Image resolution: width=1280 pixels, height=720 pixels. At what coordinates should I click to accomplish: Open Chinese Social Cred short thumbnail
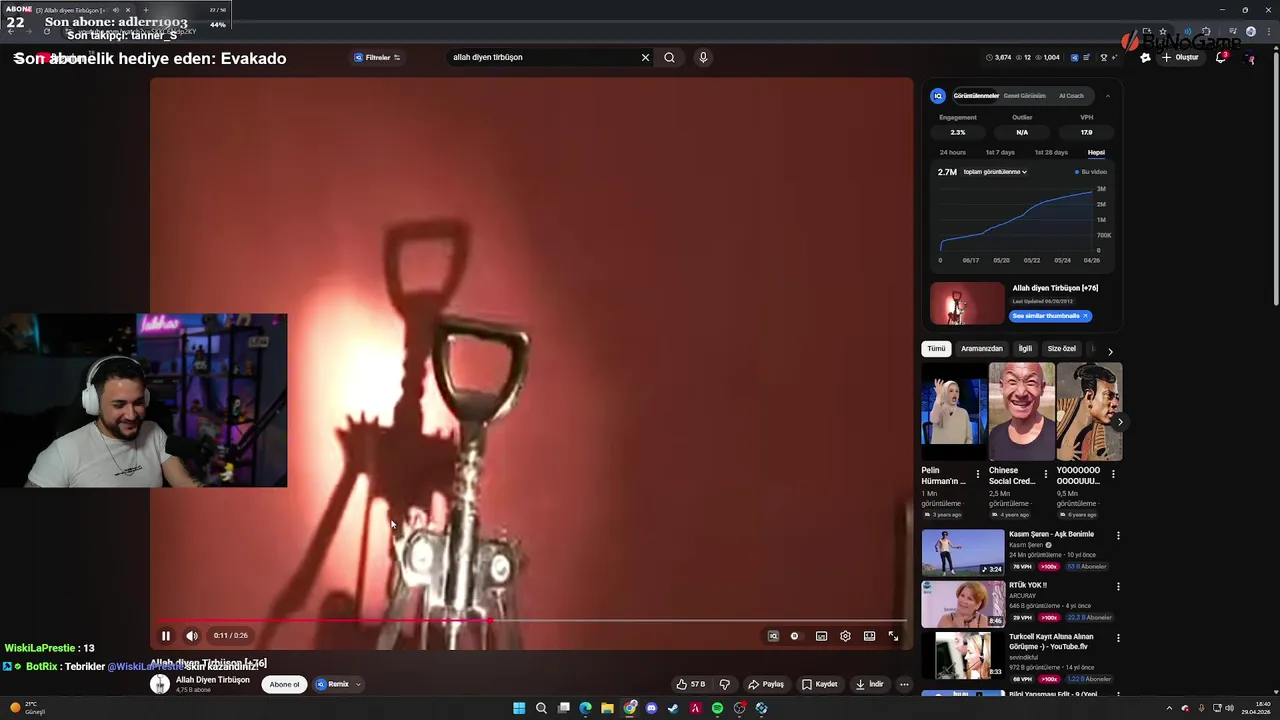tap(1021, 411)
